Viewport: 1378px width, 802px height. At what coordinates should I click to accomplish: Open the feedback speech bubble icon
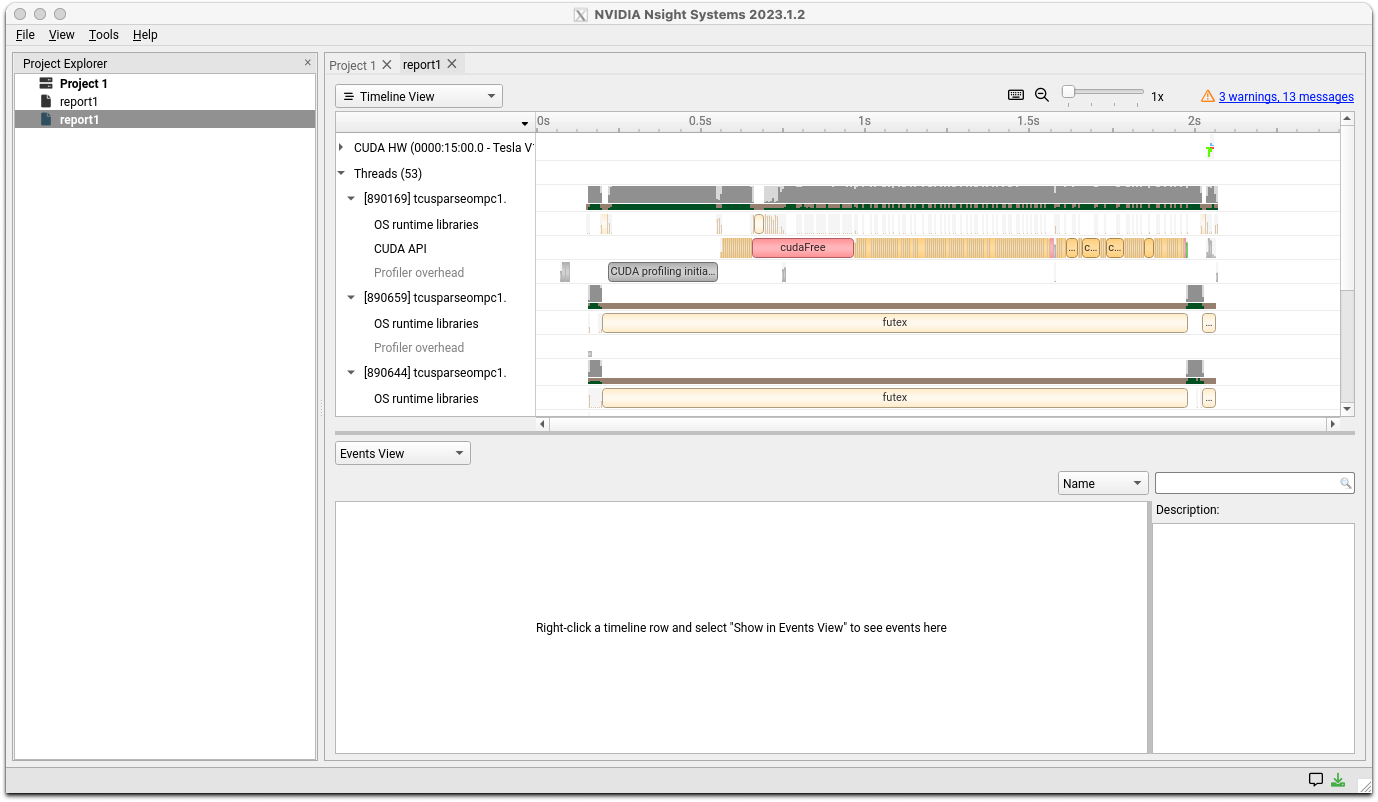coord(1316,780)
